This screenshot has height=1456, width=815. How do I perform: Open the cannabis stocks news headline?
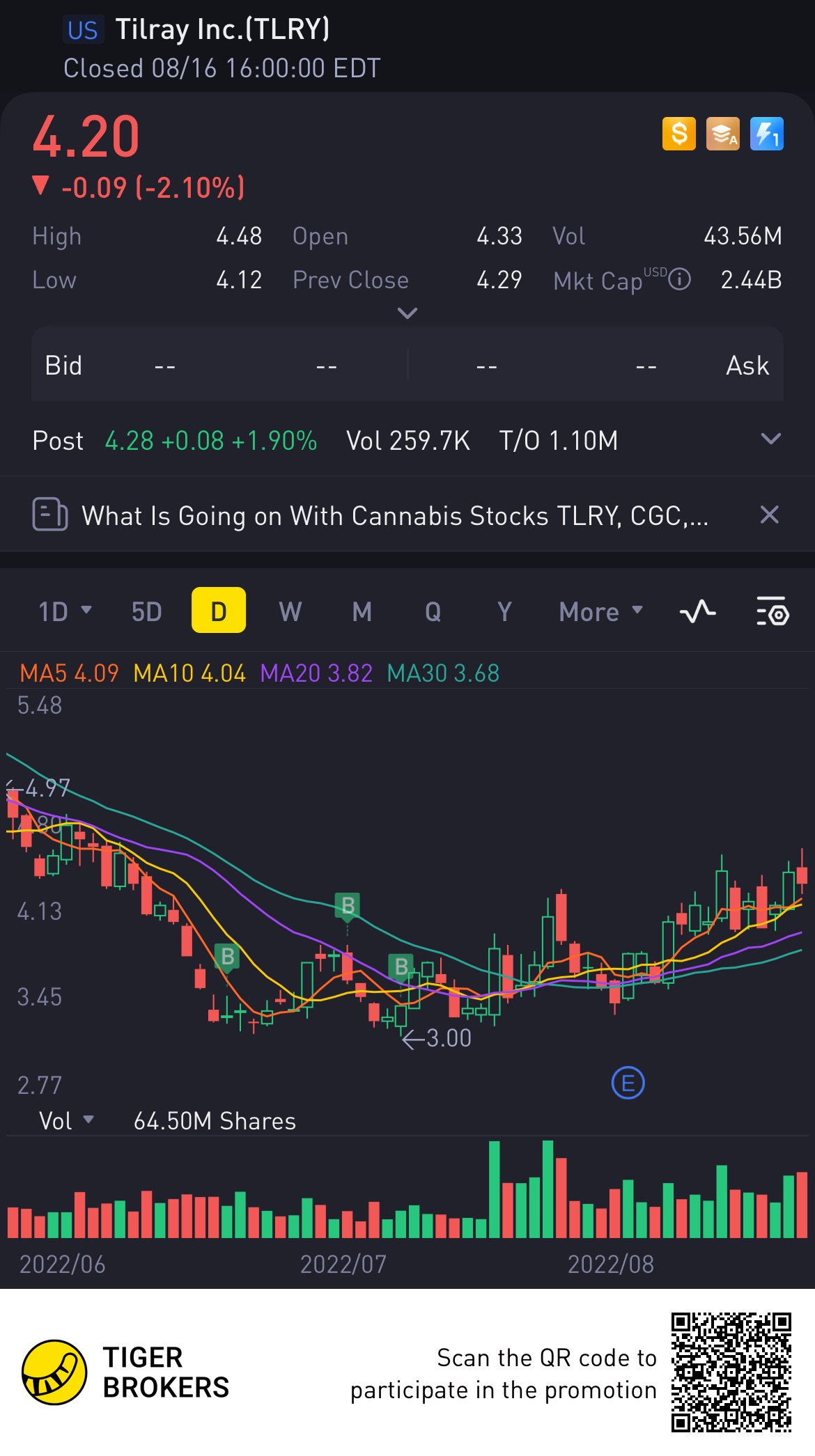pos(395,516)
